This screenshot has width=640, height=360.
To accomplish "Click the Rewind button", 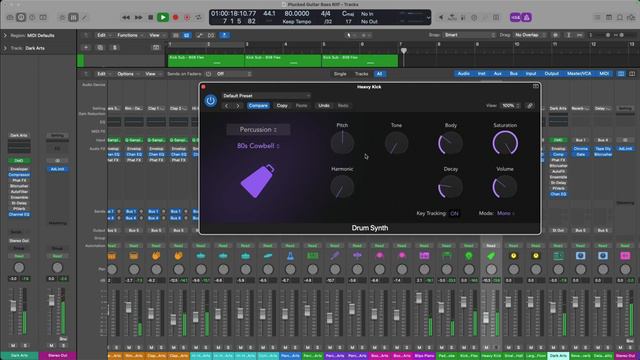I will [x=126, y=18].
